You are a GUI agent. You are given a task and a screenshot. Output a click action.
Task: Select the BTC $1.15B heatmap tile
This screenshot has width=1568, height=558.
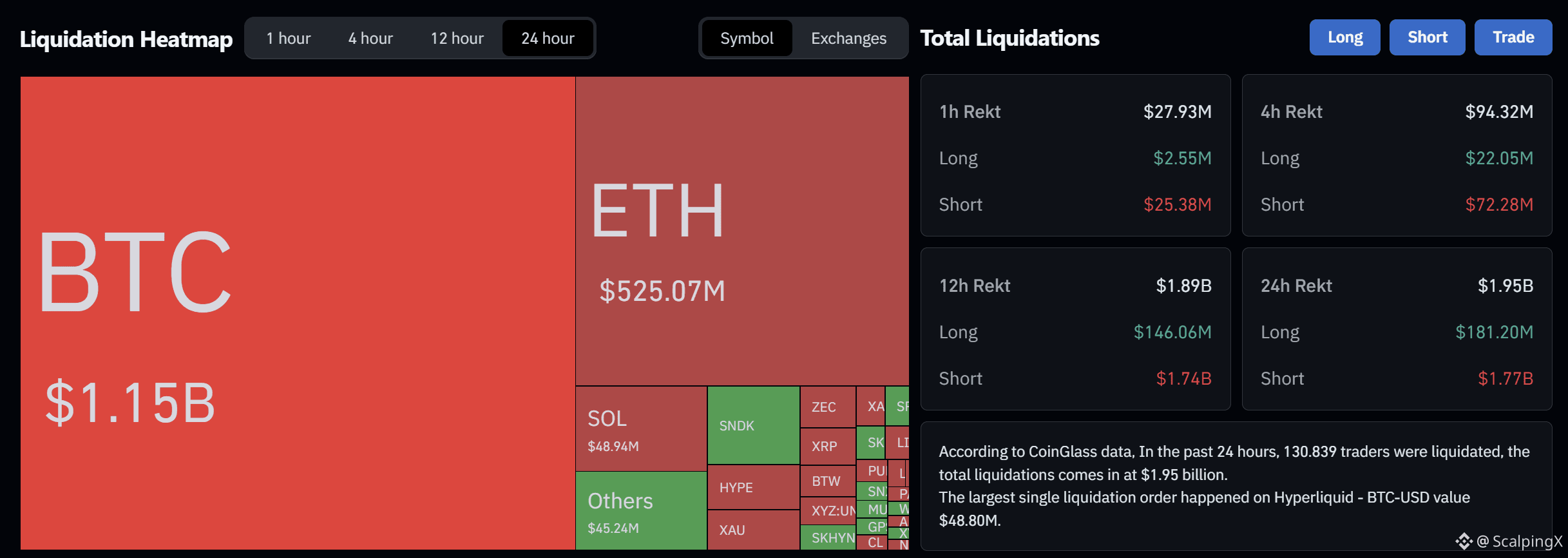pyautogui.click(x=298, y=313)
